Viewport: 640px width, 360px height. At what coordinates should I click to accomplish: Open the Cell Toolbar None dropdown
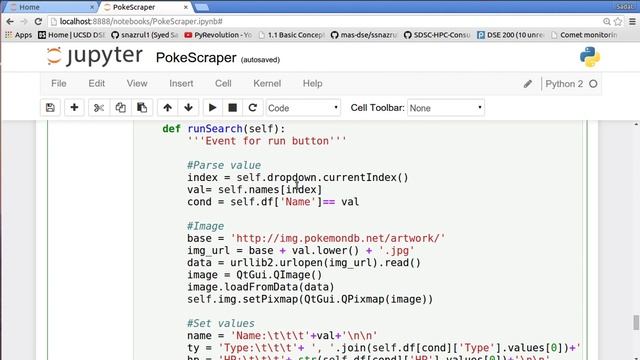[446, 108]
